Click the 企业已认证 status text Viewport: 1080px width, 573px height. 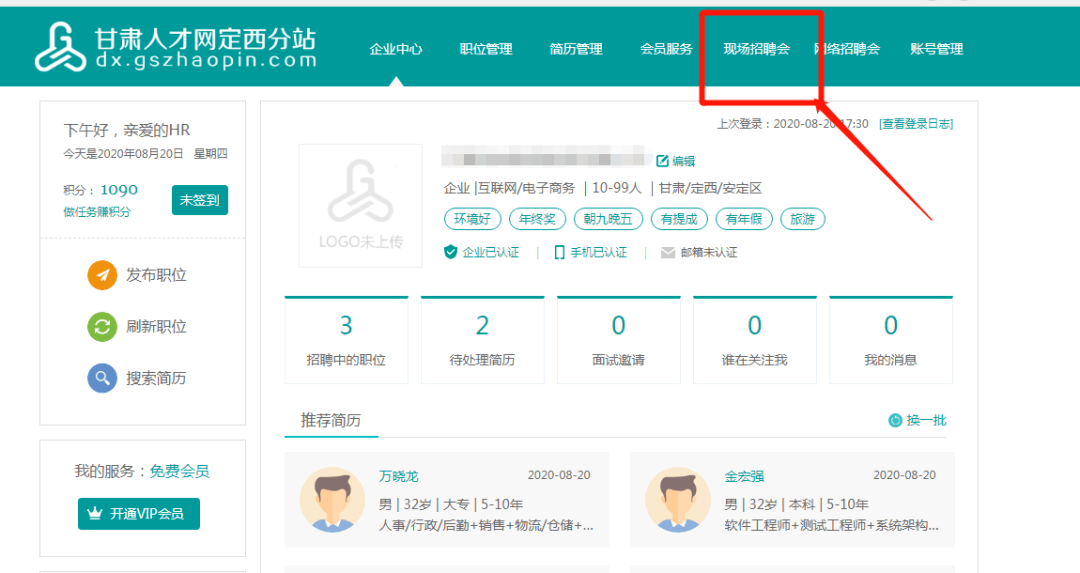[490, 252]
